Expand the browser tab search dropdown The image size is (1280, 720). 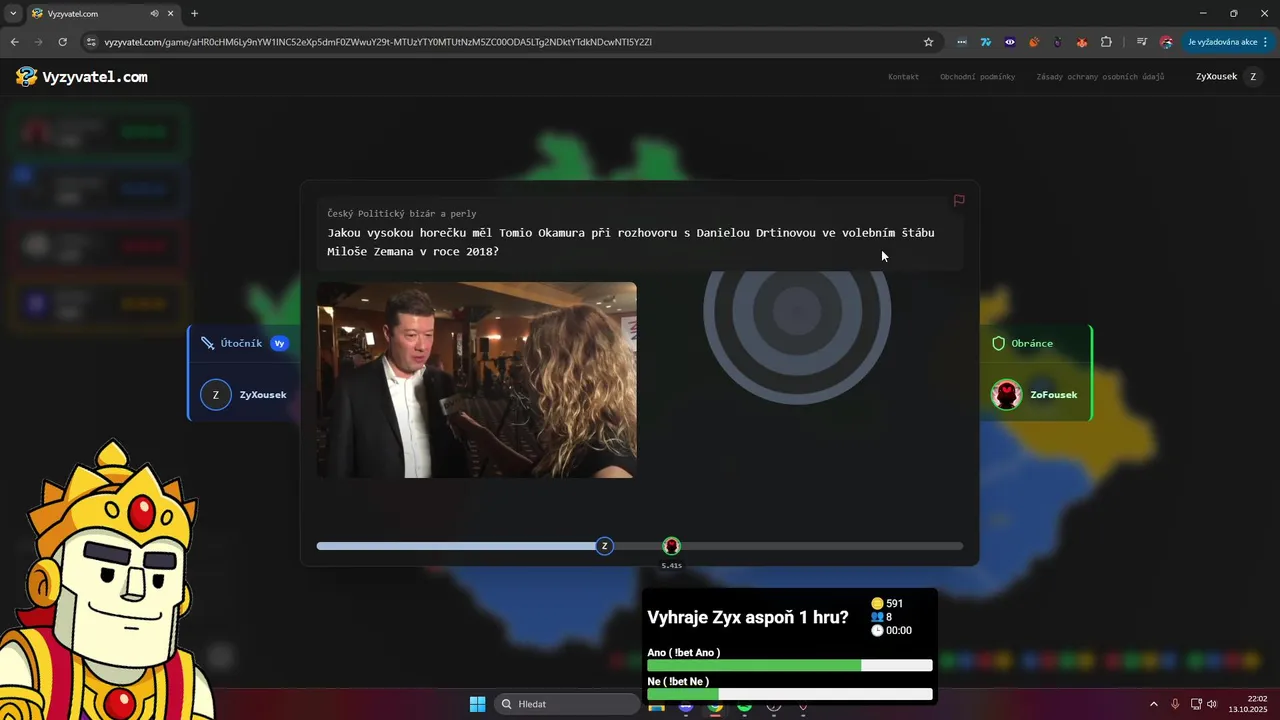13,14
